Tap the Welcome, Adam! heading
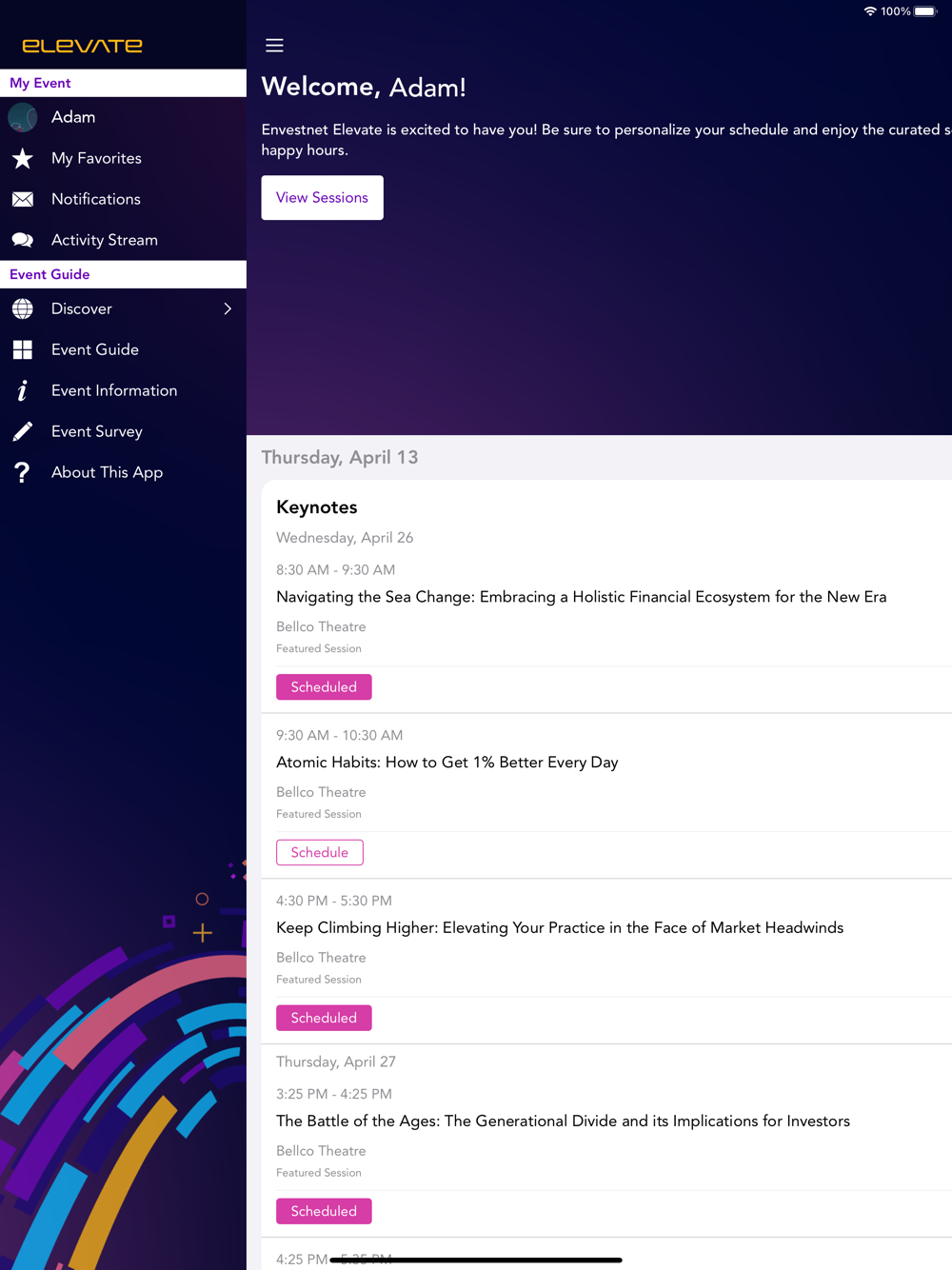The width and height of the screenshot is (952, 1270). [364, 87]
